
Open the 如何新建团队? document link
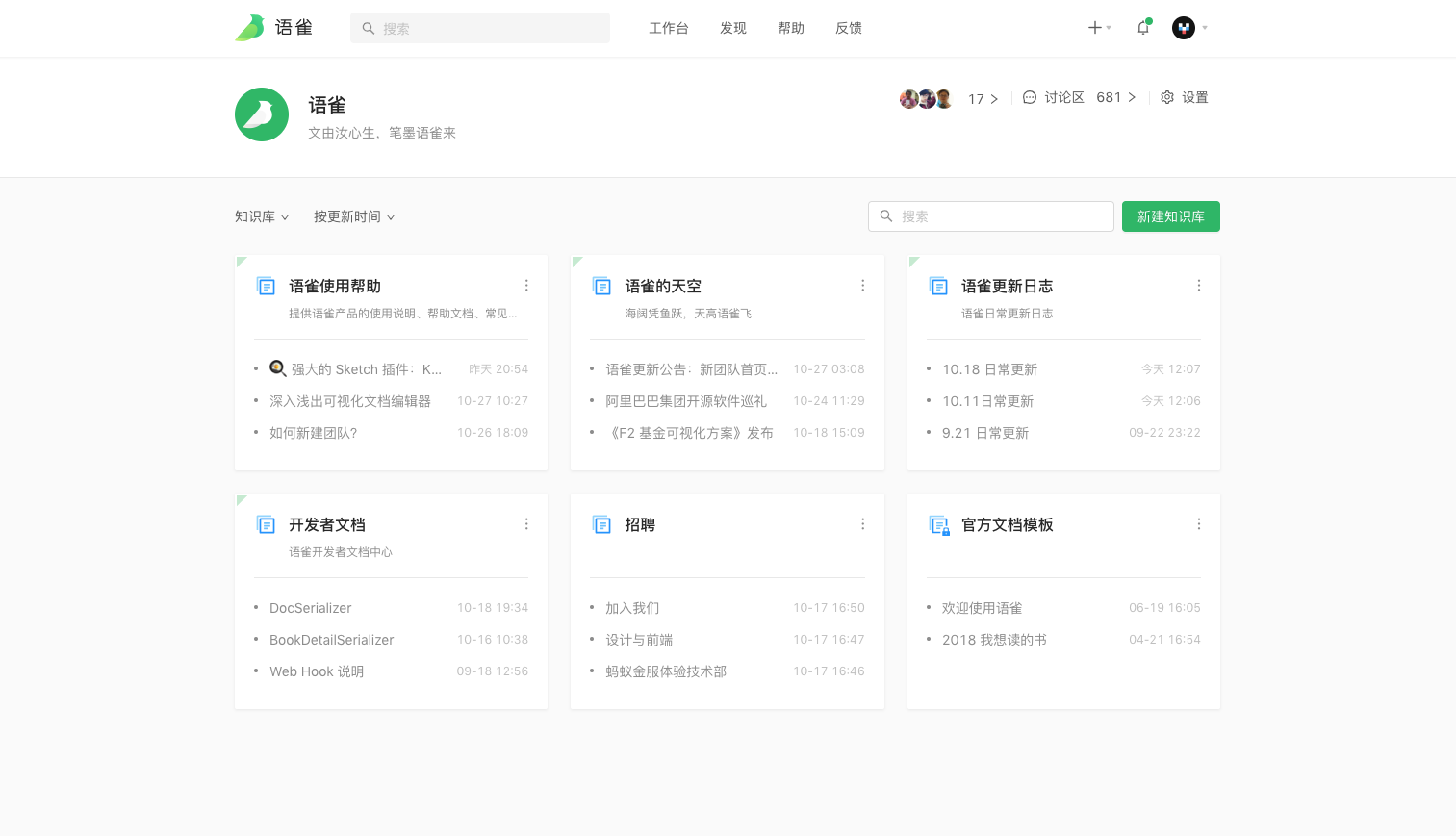click(314, 433)
